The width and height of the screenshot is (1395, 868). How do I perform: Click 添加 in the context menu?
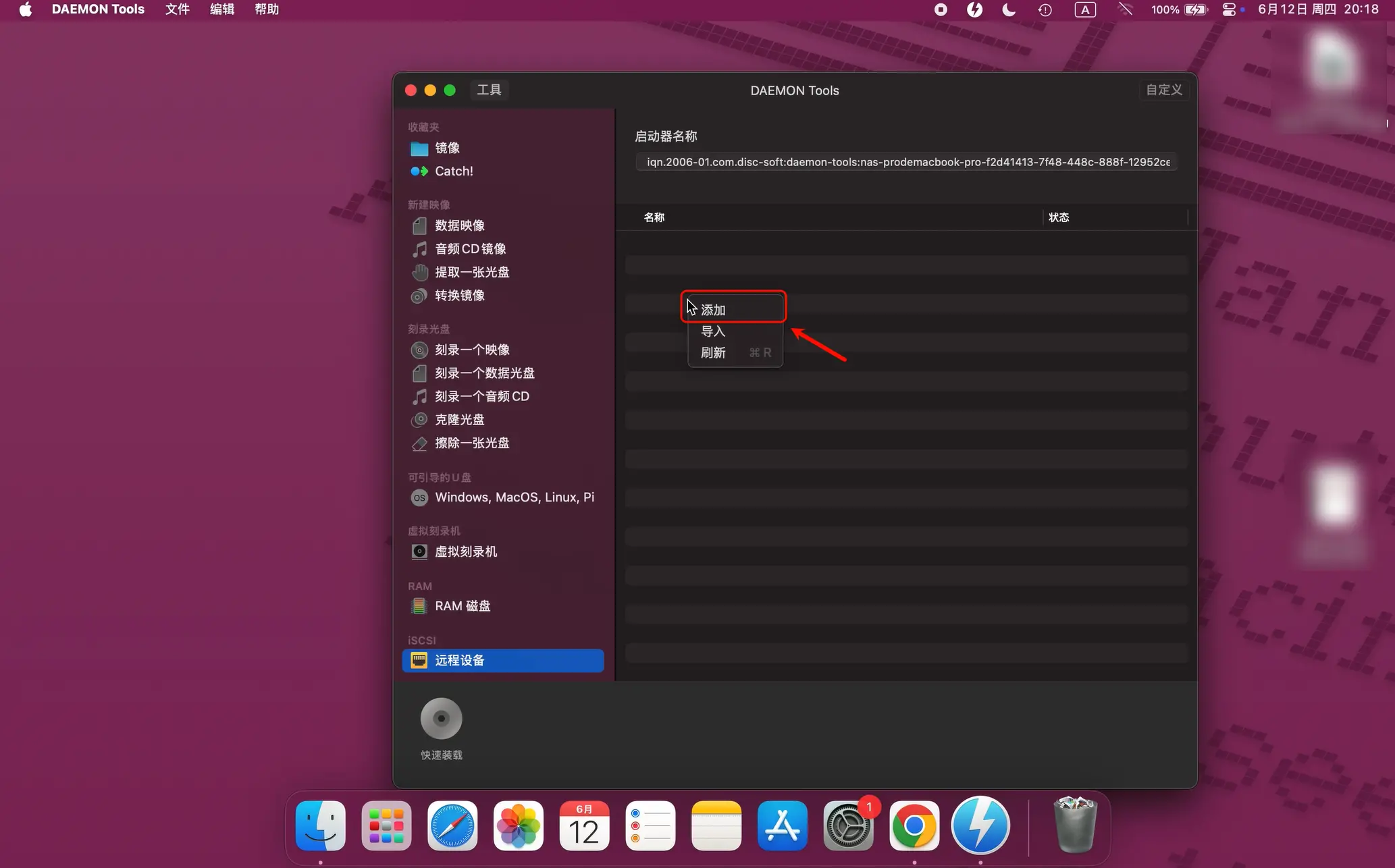pyautogui.click(x=735, y=310)
